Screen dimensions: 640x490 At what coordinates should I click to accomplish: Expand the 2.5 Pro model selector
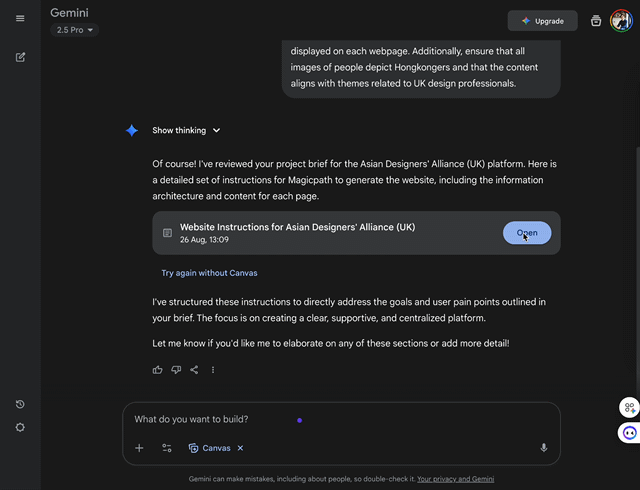(x=75, y=30)
